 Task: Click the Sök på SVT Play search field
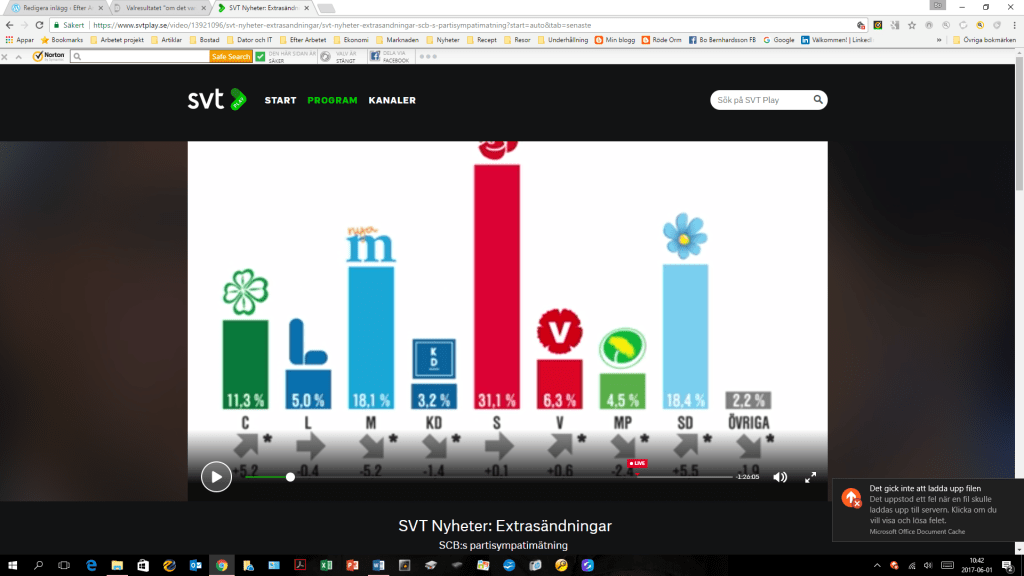tap(760, 100)
